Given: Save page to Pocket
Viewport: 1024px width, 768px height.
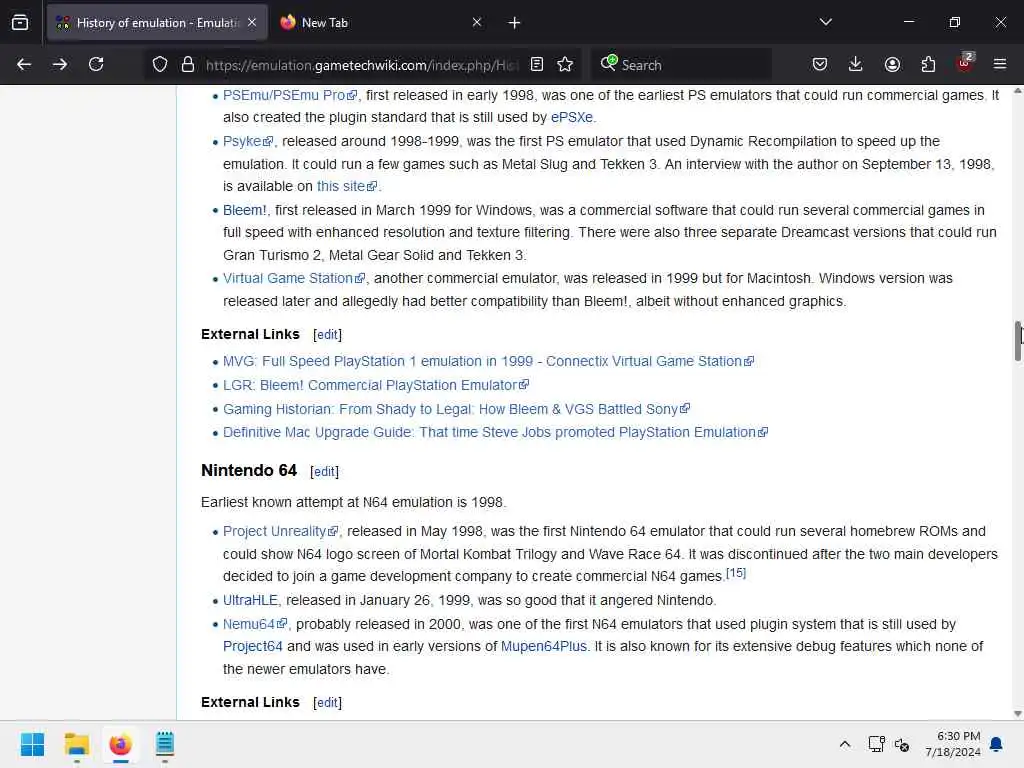Looking at the screenshot, I should 820,64.
